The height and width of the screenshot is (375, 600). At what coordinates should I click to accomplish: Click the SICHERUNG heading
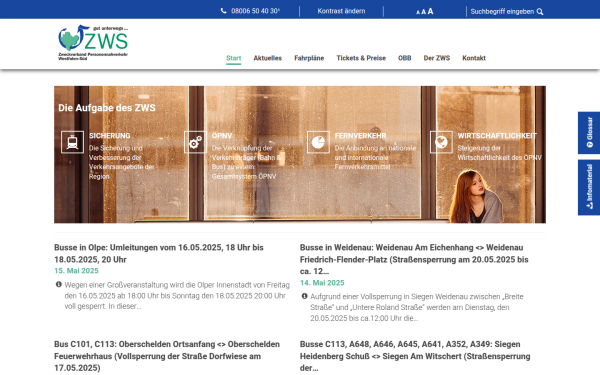pyautogui.click(x=110, y=136)
